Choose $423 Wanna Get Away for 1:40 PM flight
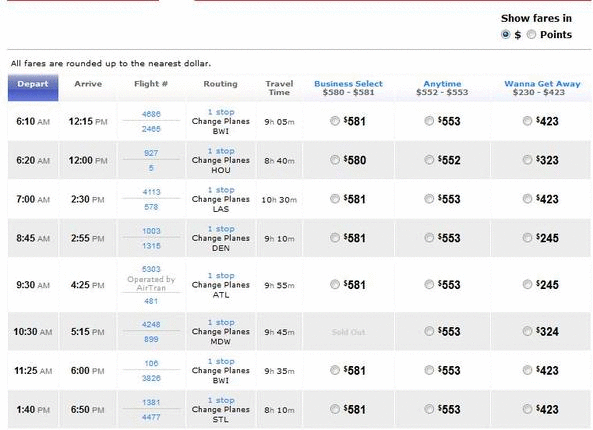This screenshot has width=593, height=430. point(527,409)
